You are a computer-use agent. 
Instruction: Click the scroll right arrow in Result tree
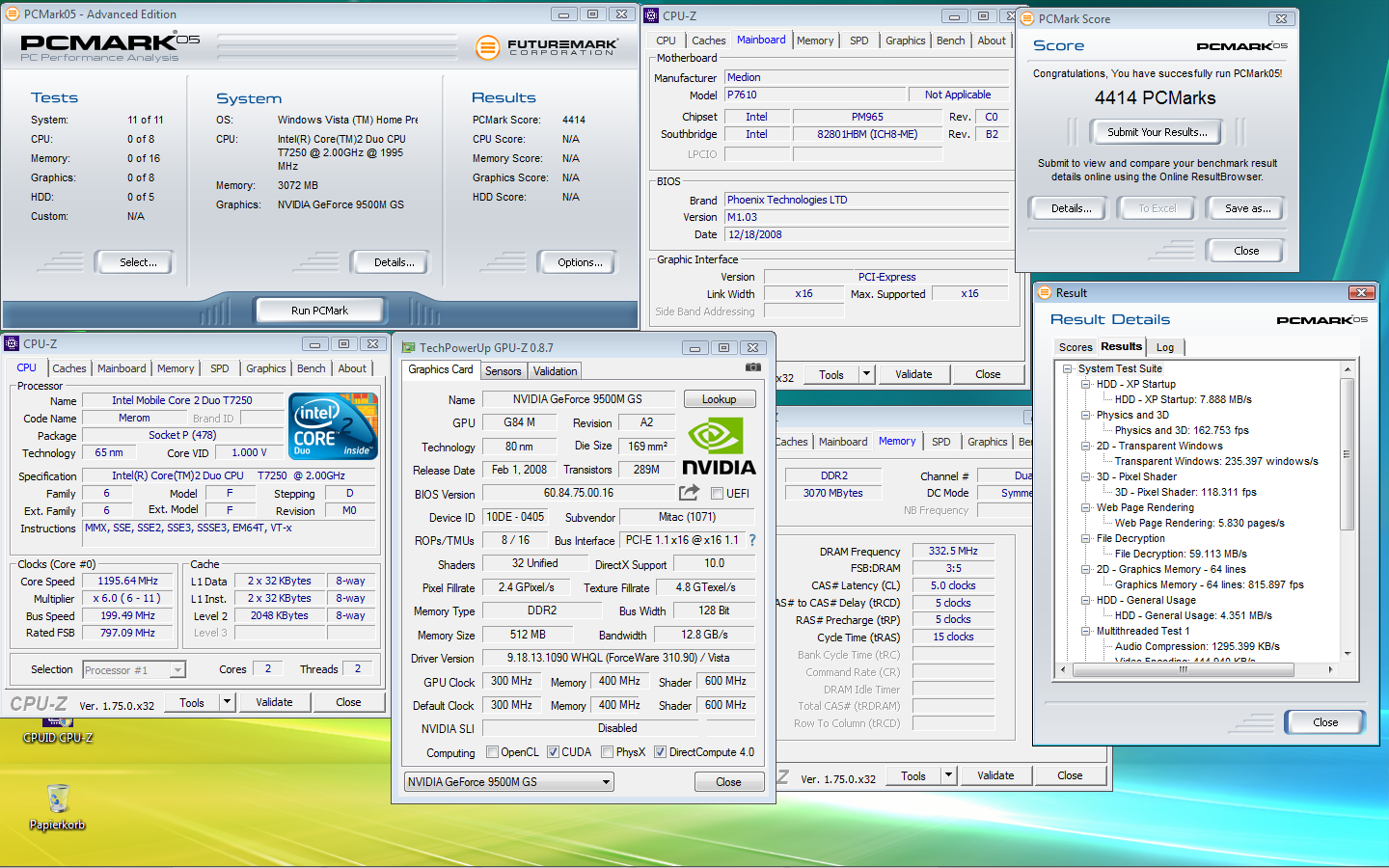[1330, 669]
